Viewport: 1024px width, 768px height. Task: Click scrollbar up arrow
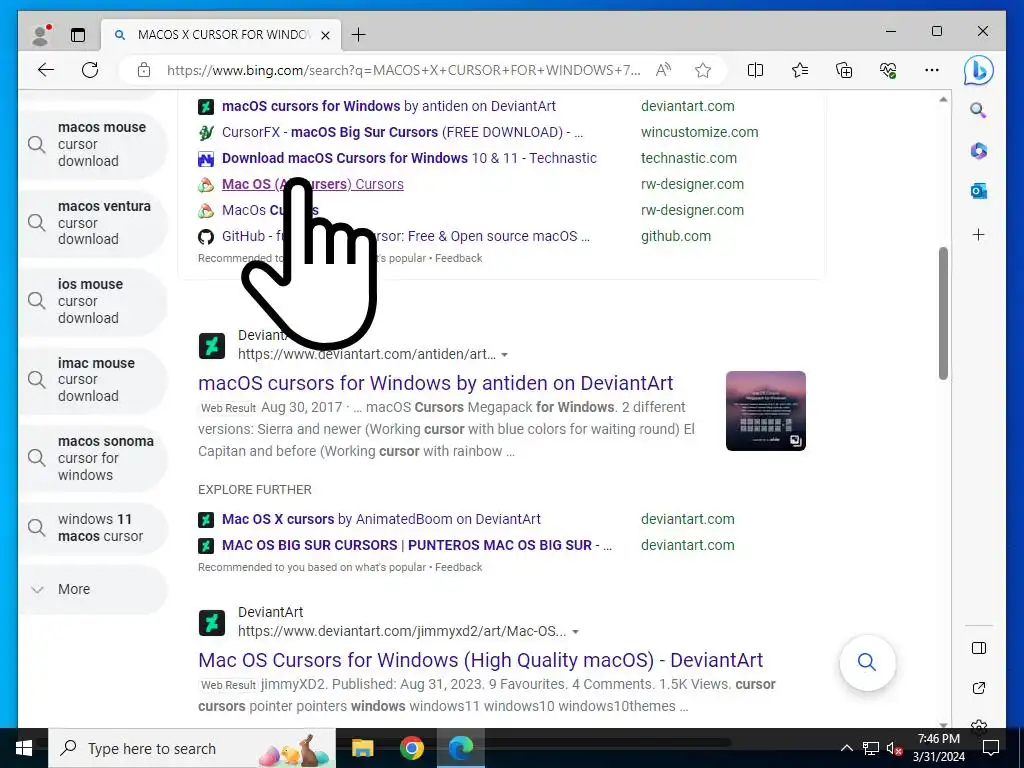click(x=943, y=99)
